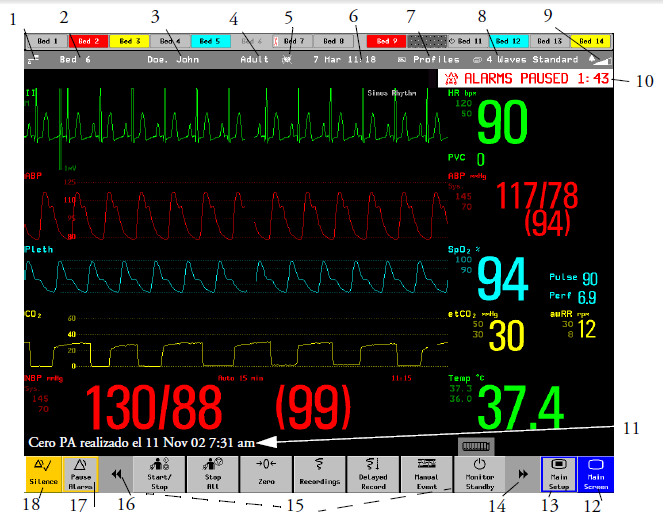
Task: Change the 4 Waves Standard screen
Action: coord(525,60)
